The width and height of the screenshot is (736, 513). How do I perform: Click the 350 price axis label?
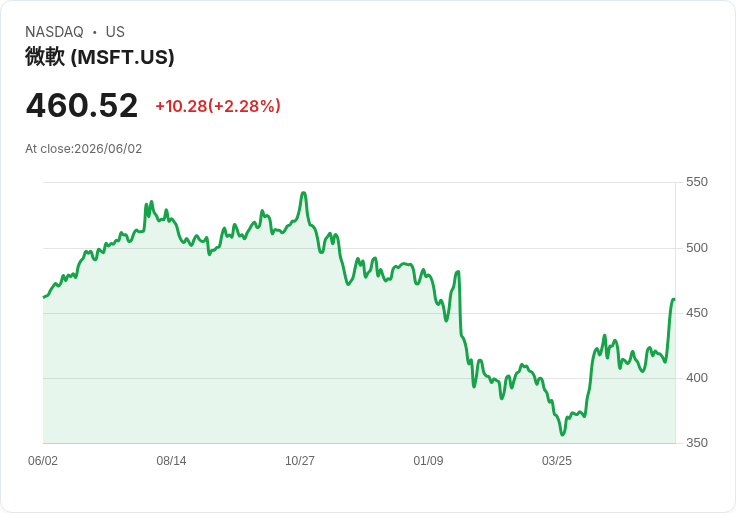point(697,443)
